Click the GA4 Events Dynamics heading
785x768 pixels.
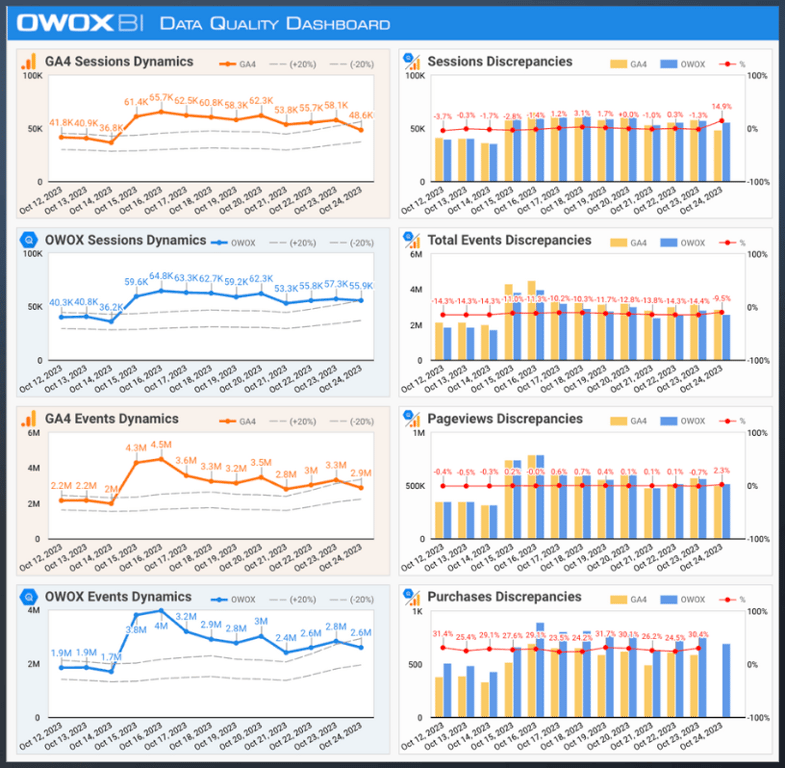click(112, 419)
